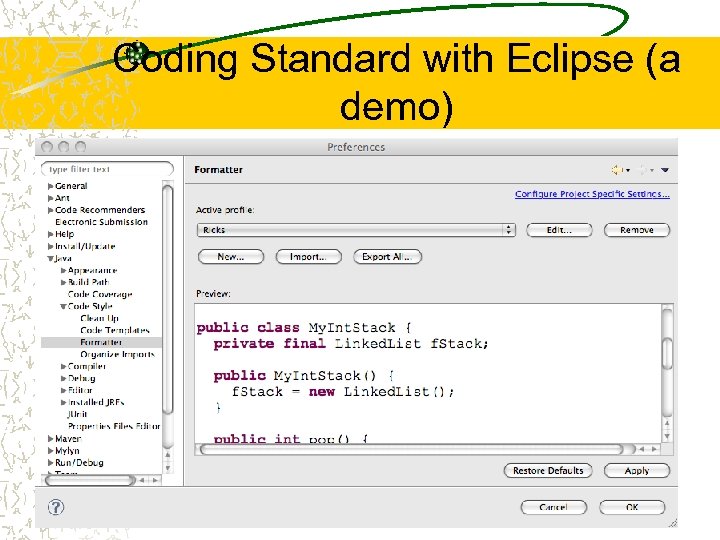This screenshot has height=540, width=720.
Task: Collapse the Code Style node
Action: tap(63, 306)
